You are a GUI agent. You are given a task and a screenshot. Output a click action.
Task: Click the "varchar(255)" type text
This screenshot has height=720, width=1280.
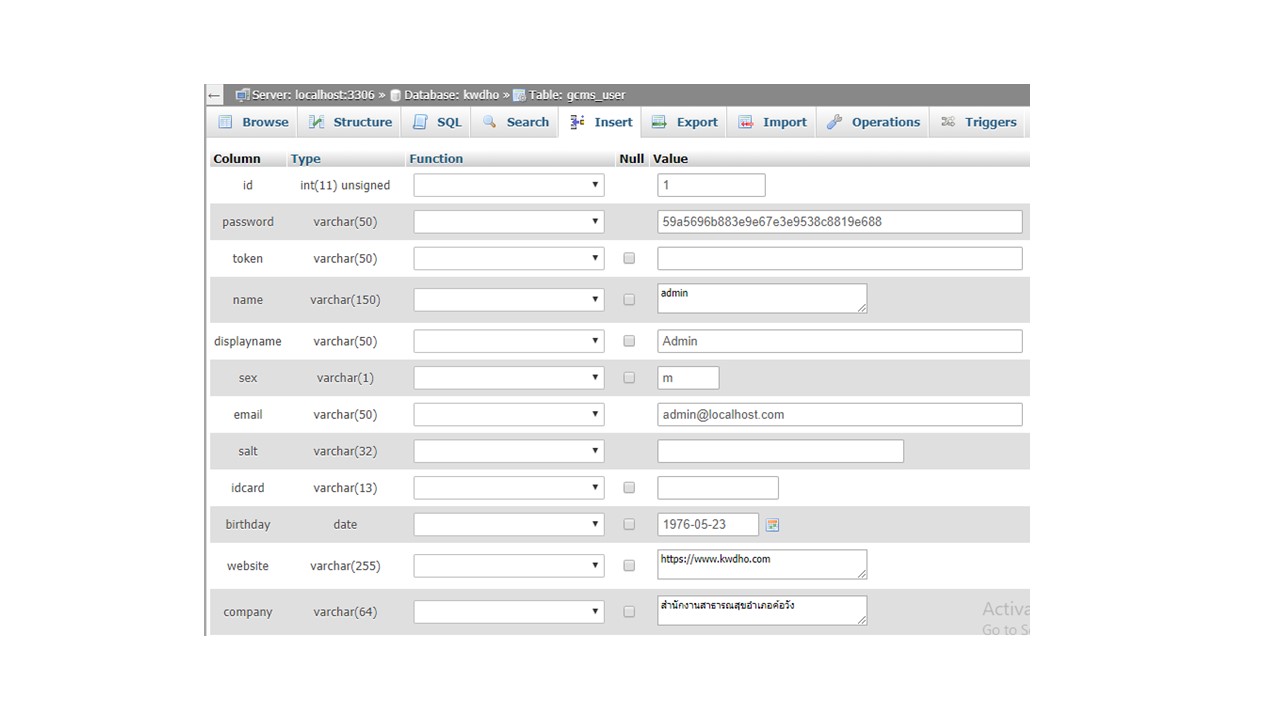click(345, 566)
